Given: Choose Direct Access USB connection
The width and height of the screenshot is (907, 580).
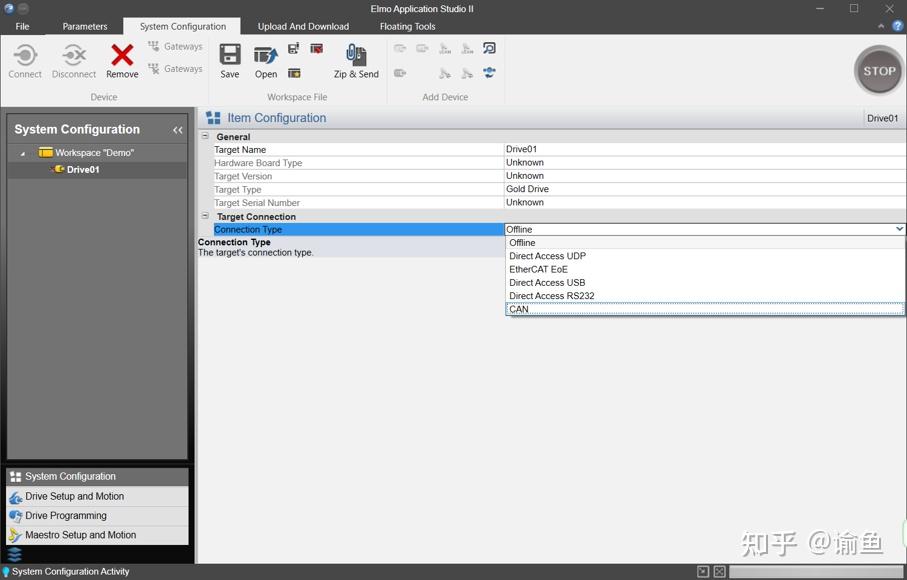Looking at the screenshot, I should [705, 283].
